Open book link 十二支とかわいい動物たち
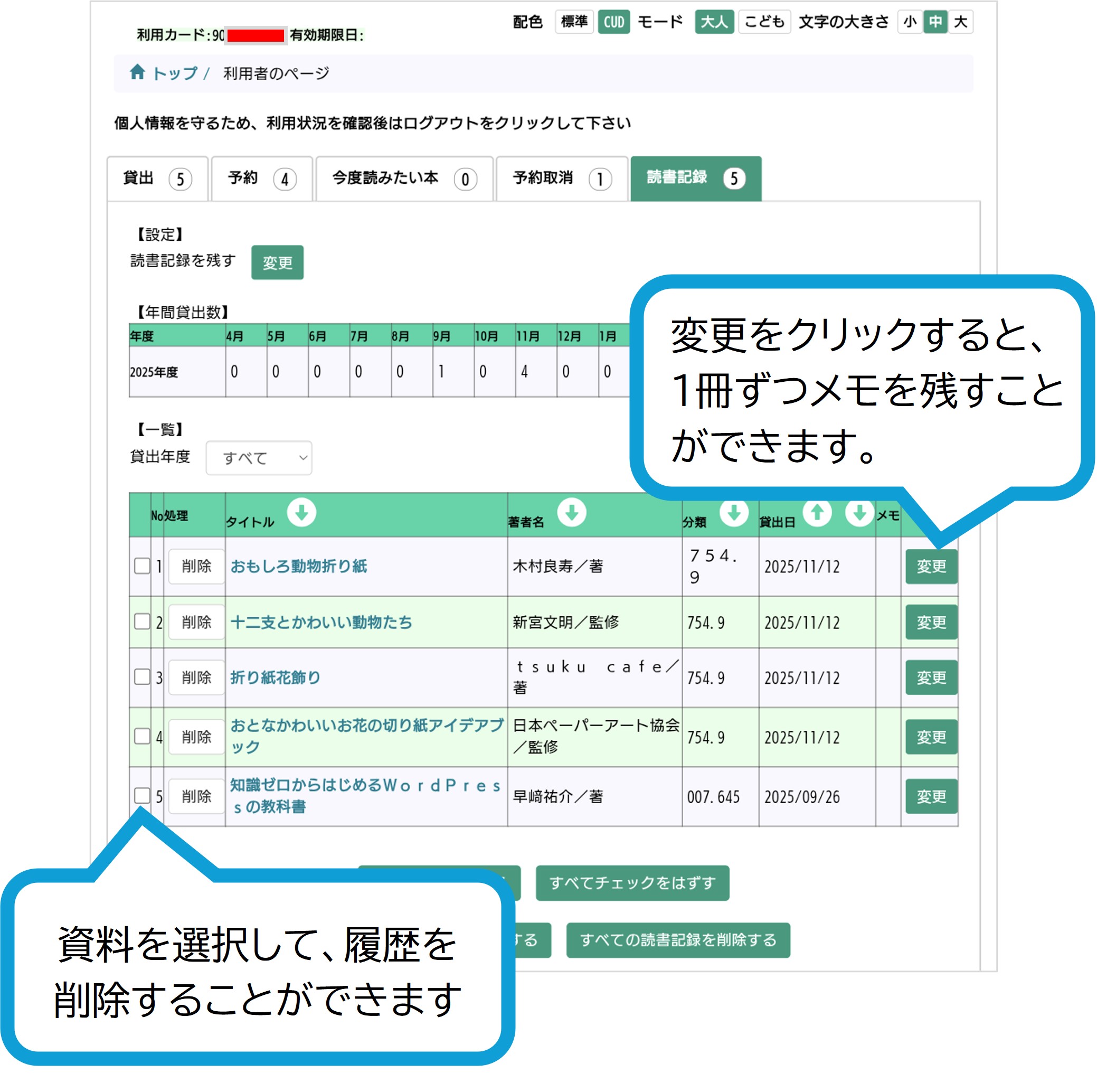This screenshot has width=1097, height=1092. pyautogui.click(x=321, y=623)
